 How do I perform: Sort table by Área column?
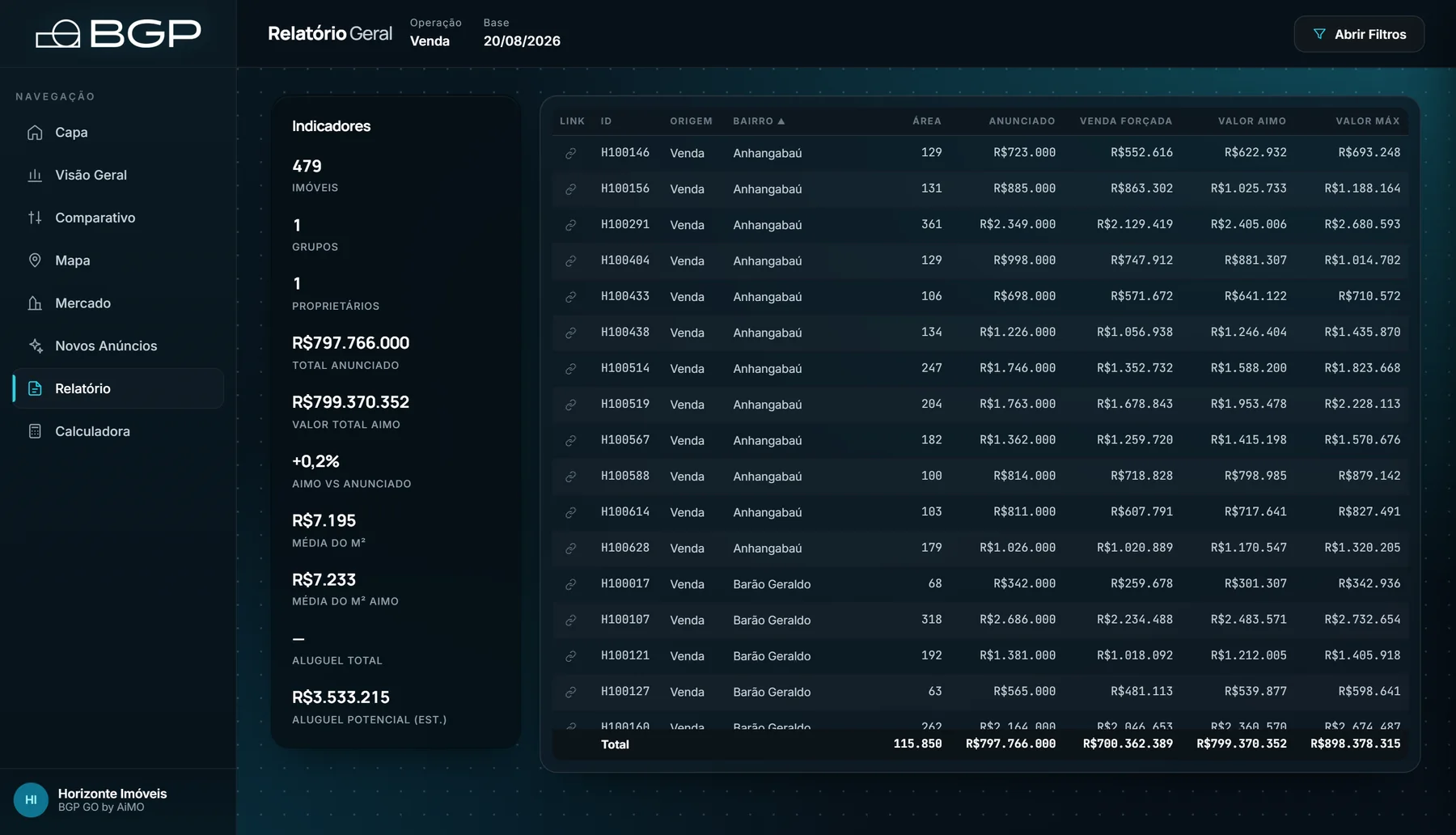[926, 121]
